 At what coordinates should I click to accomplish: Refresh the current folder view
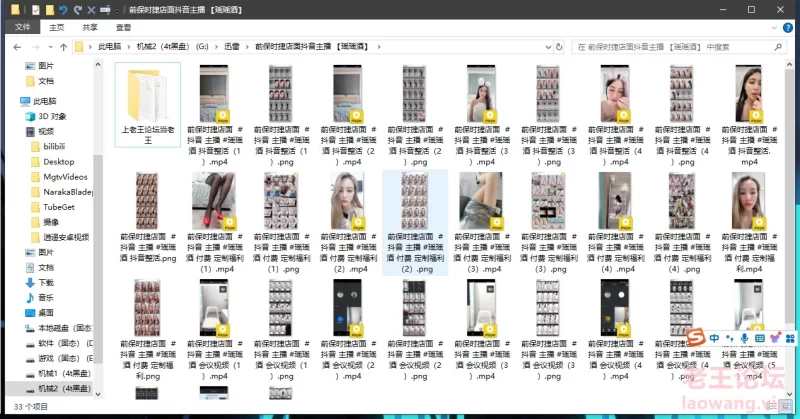(559, 47)
